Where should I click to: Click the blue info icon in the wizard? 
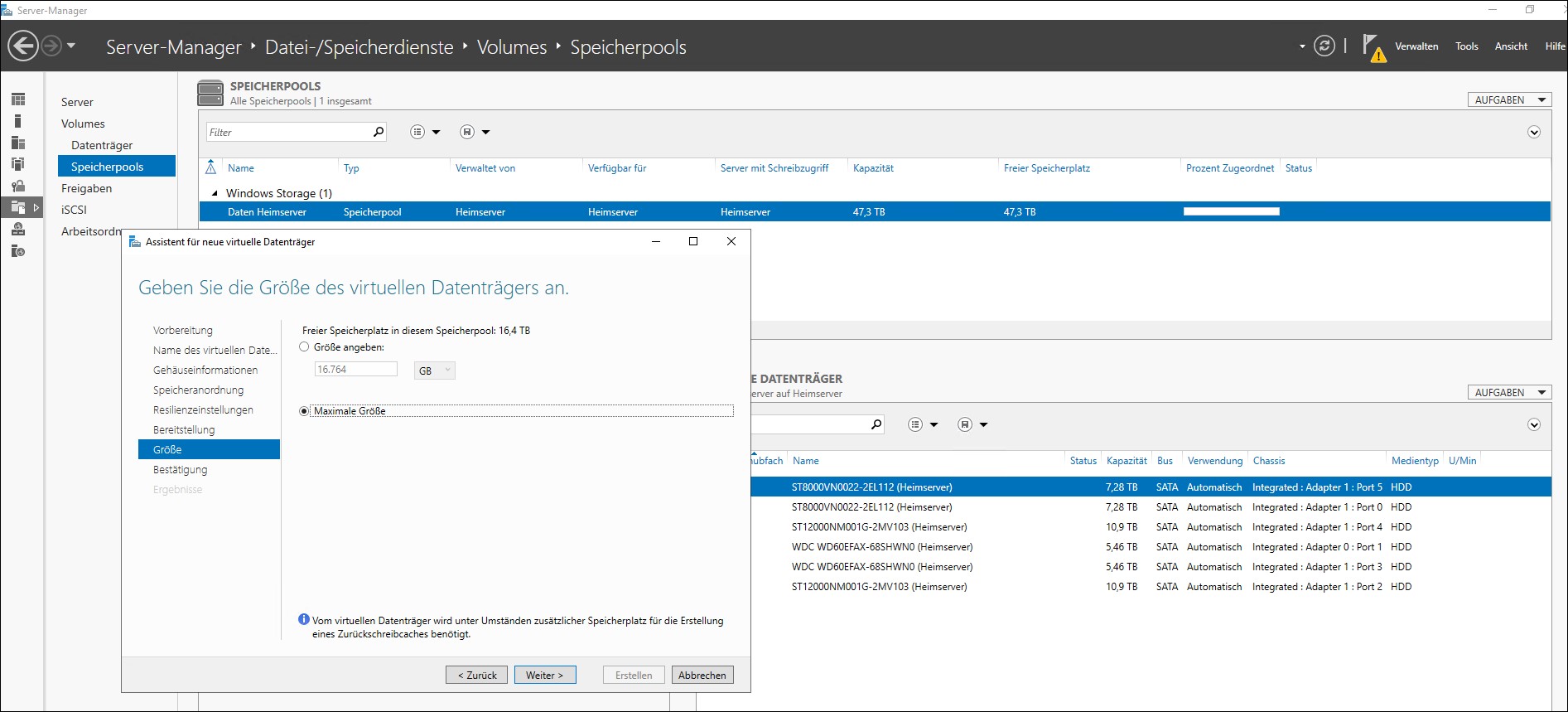(303, 620)
